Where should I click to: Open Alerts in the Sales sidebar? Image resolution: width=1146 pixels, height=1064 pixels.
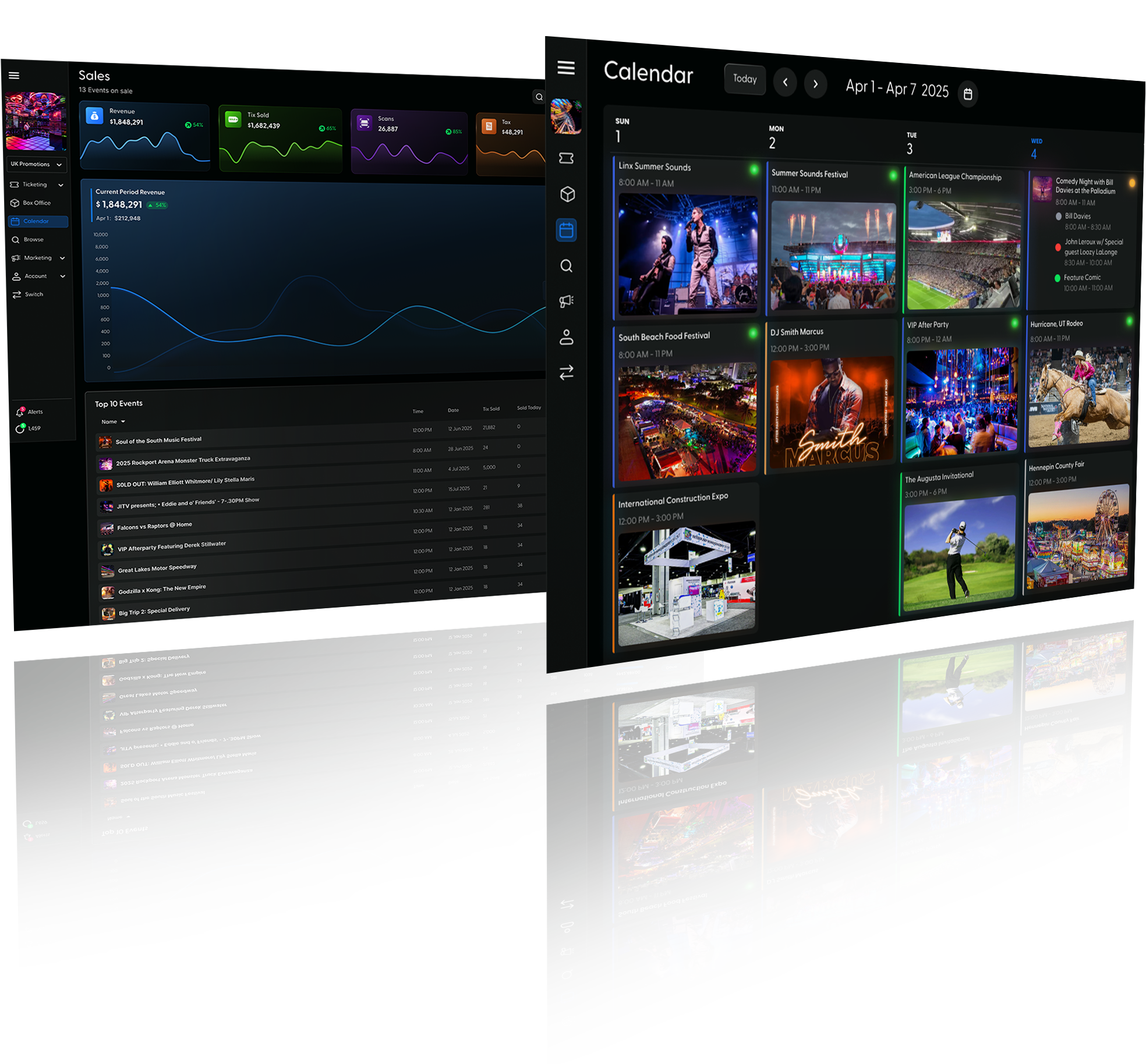[29, 412]
